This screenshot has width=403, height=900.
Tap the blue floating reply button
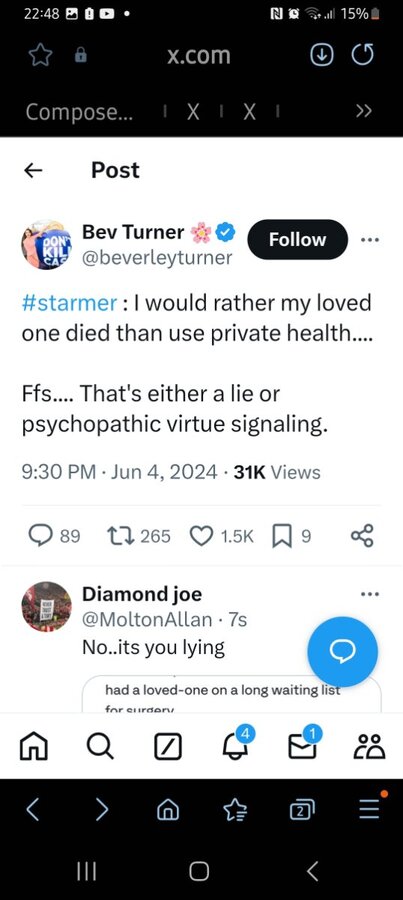point(343,651)
